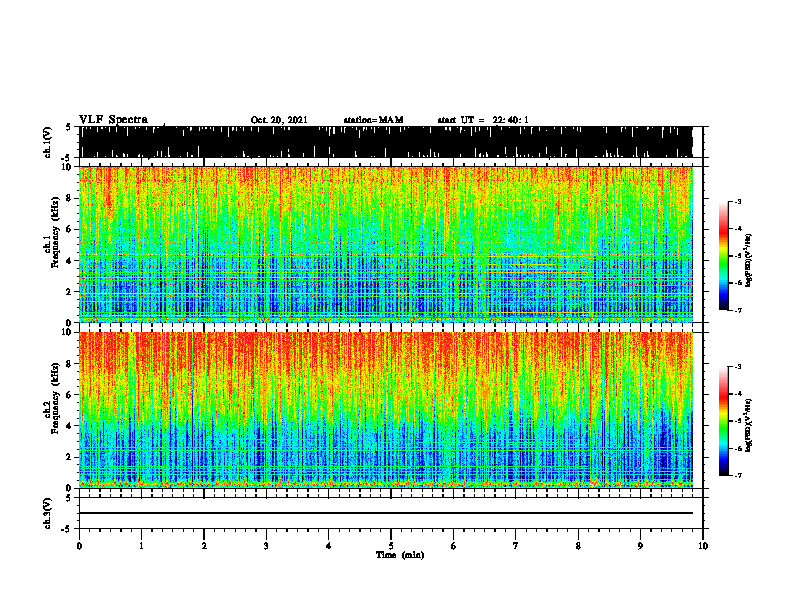
Task: Click the "5" tick on the time axis
Action: pyautogui.click(x=391, y=546)
